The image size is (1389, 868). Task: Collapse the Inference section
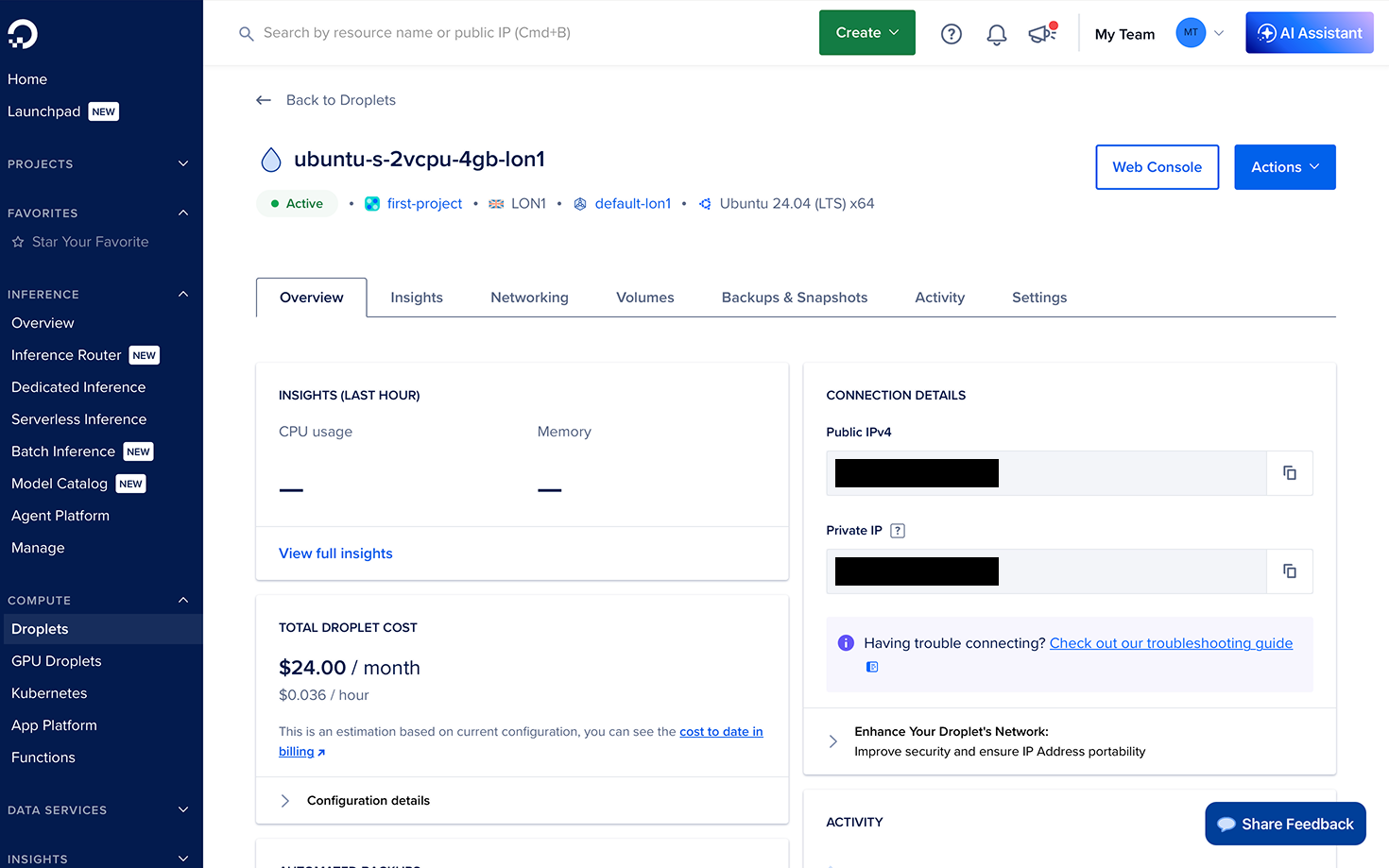pos(183,295)
